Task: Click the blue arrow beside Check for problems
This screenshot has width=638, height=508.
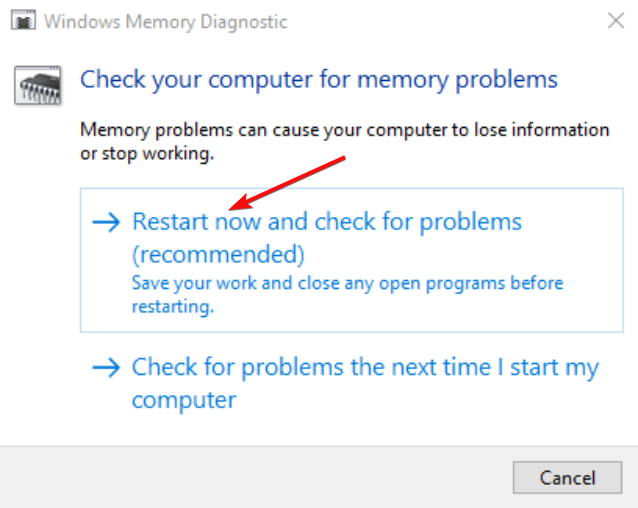Action: click(x=105, y=369)
